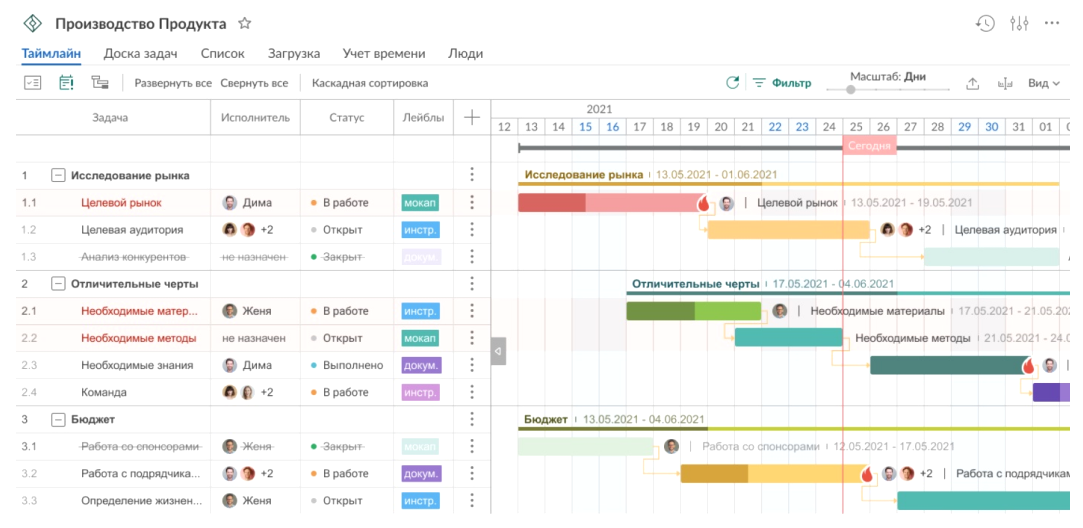This screenshot has width=1083, height=528.
Task: Click the export upload arrow icon
Action: point(972,84)
